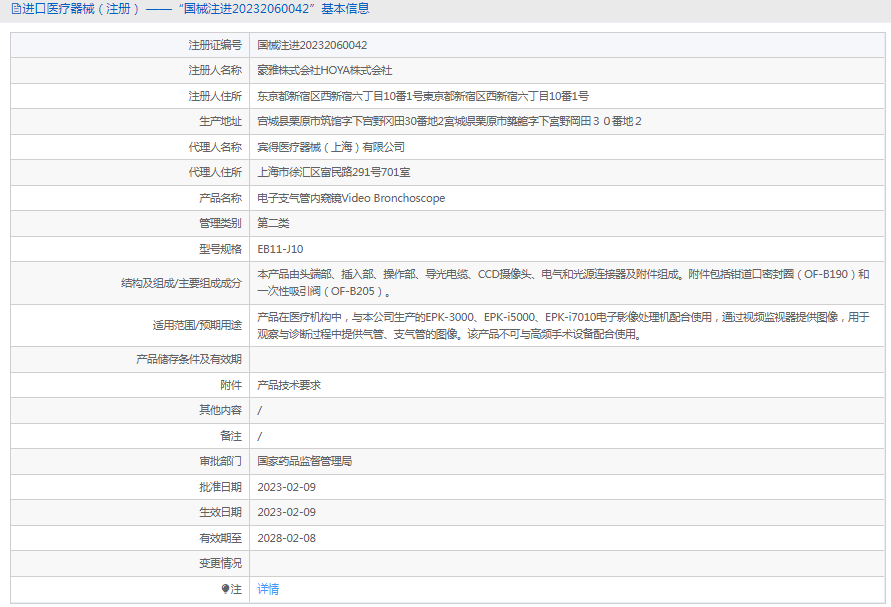Select the registrant name 豪雅株式会社HOYA株式会社
The image size is (891, 607).
pos(324,70)
